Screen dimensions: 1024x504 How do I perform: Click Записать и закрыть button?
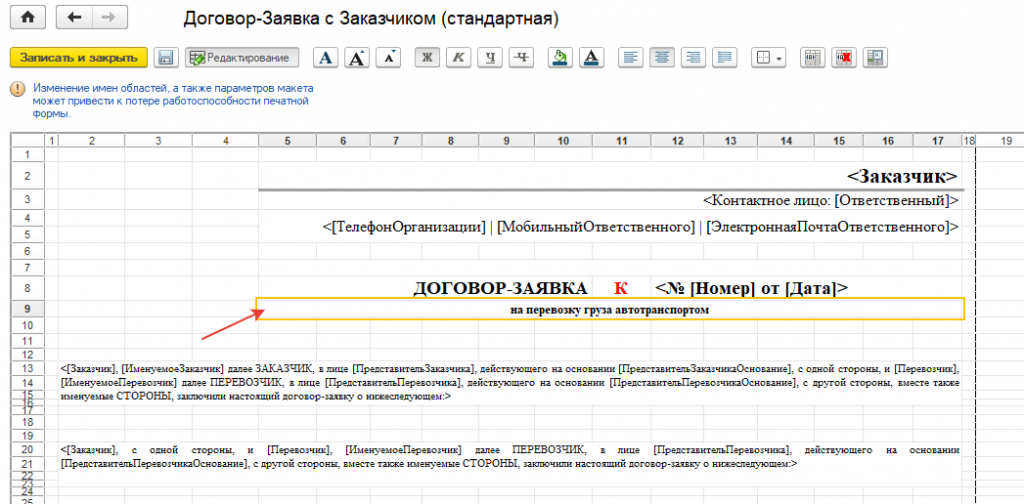(x=78, y=57)
